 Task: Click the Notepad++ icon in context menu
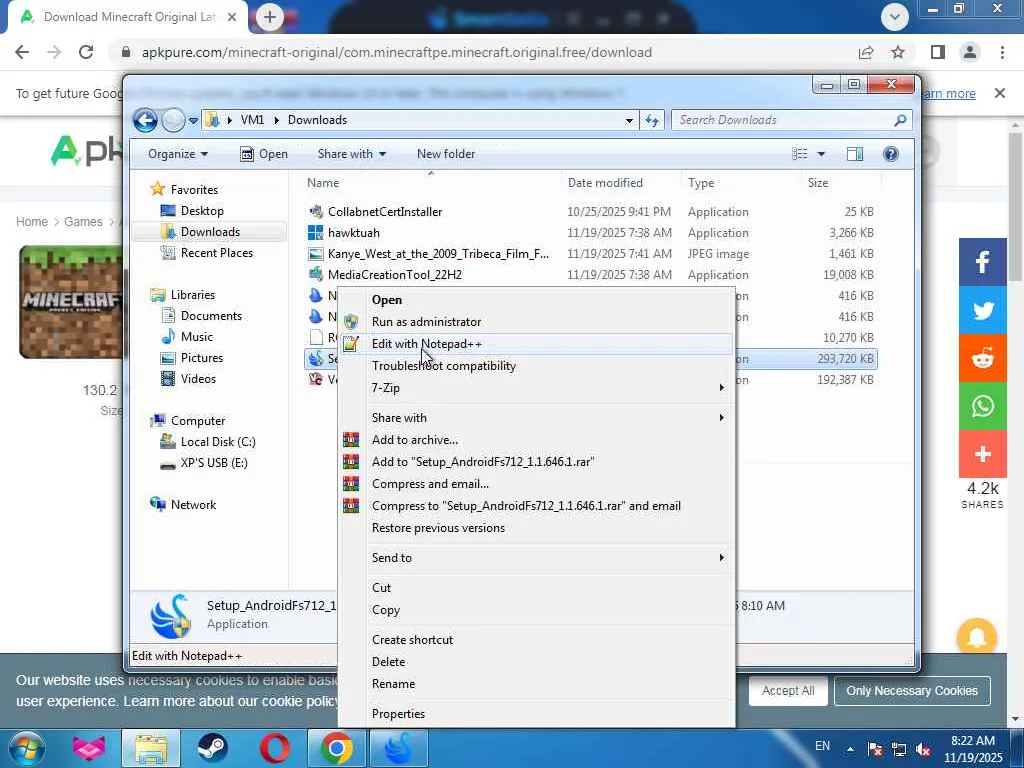point(351,344)
